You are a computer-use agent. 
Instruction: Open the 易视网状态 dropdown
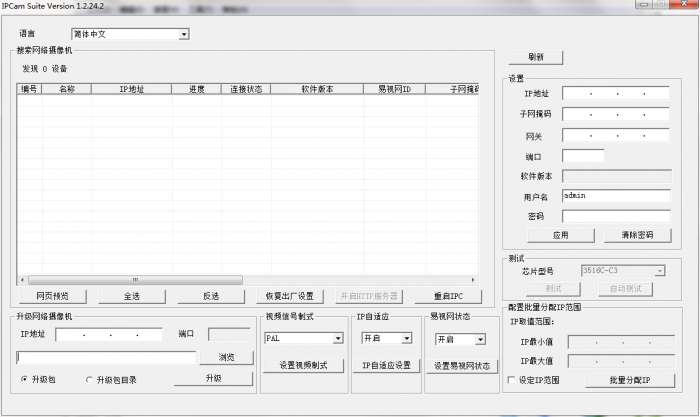click(x=460, y=339)
